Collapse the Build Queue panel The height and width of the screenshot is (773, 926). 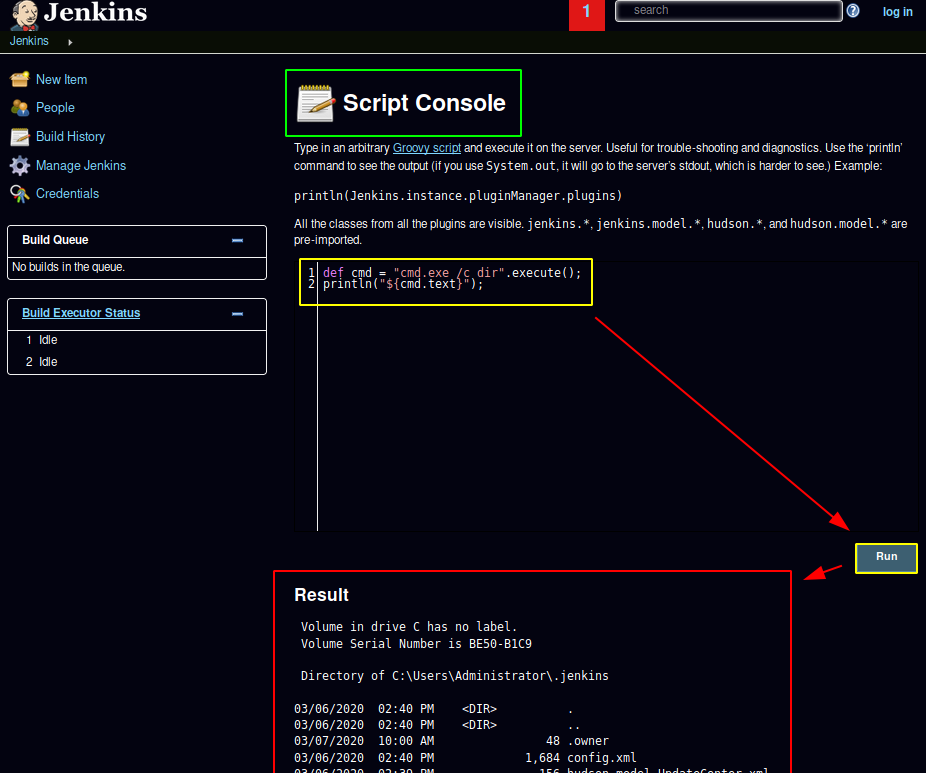[x=237, y=240]
